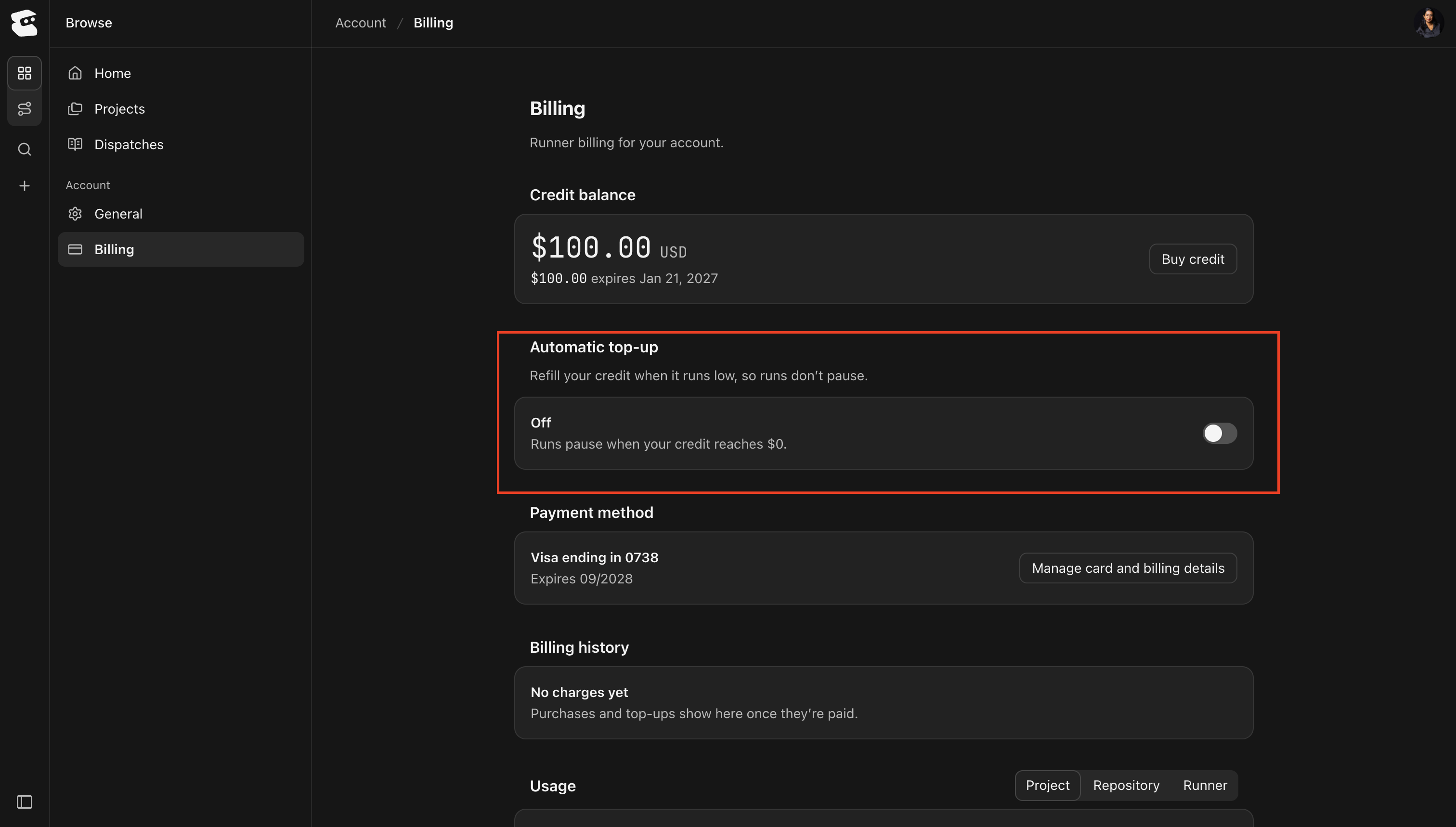Image resolution: width=1456 pixels, height=827 pixels.
Task: Collapse the sidebar panel icon
Action: coord(25,802)
